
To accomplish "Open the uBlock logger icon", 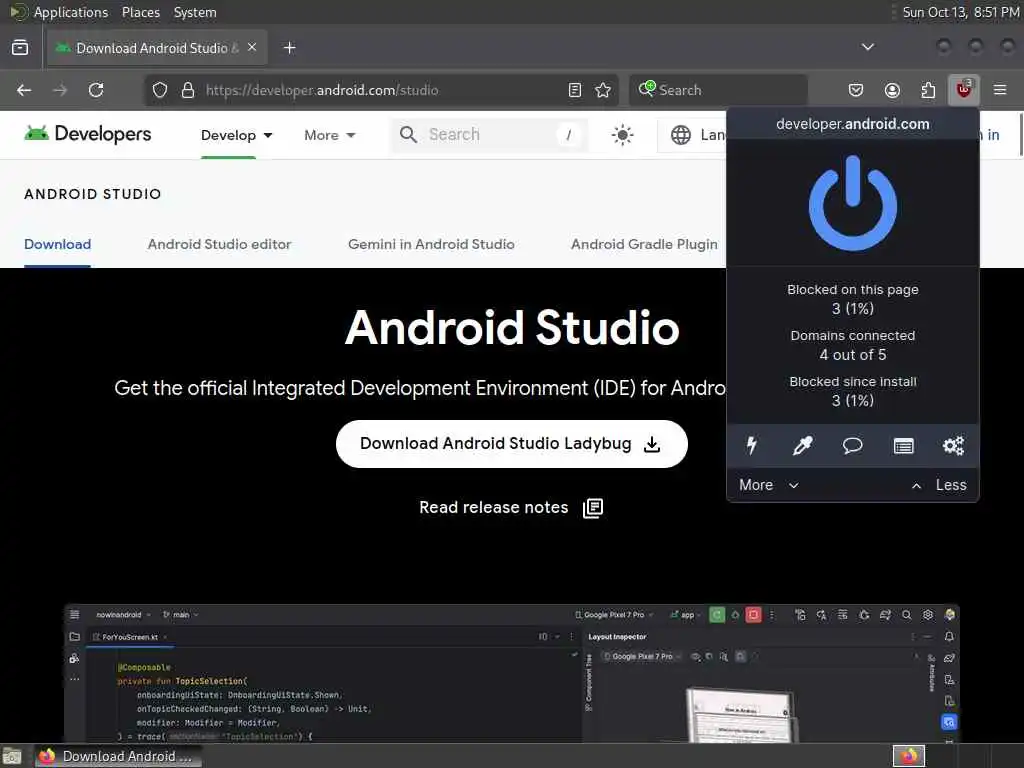I will 903,446.
